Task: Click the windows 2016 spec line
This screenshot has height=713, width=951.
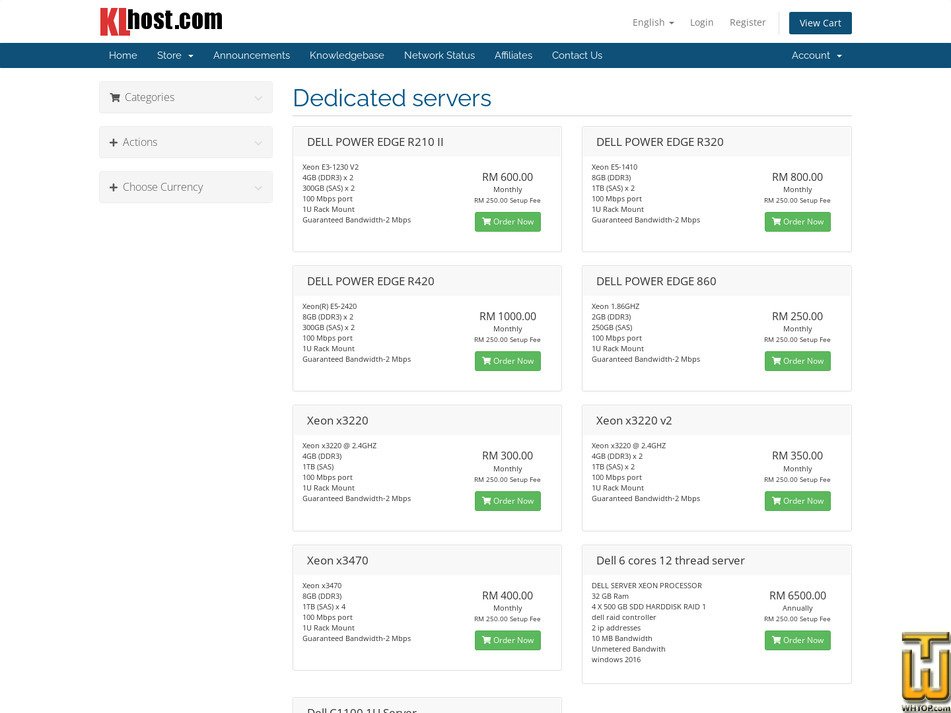Action: (616, 660)
